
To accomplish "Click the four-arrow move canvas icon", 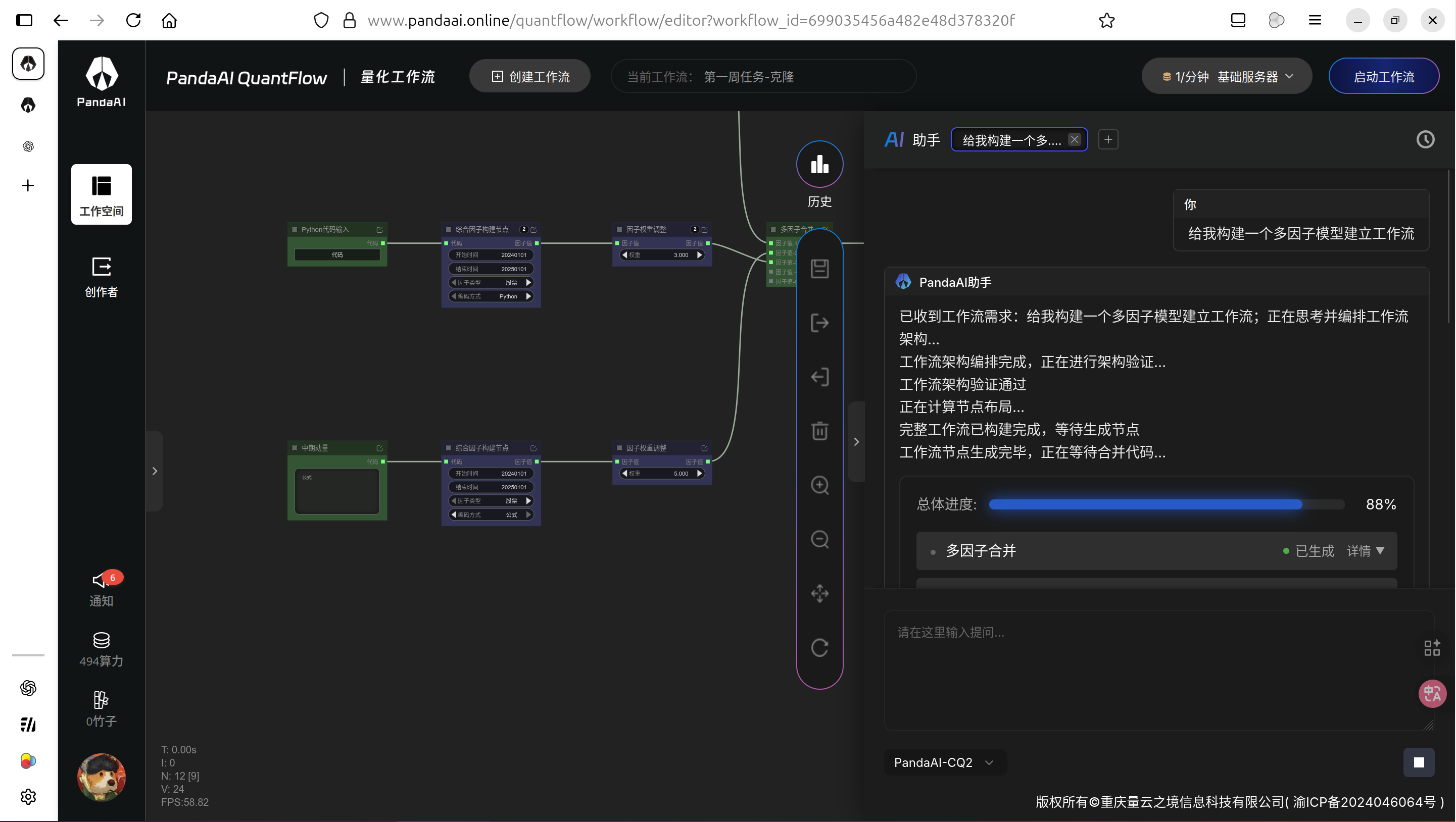I will (819, 593).
